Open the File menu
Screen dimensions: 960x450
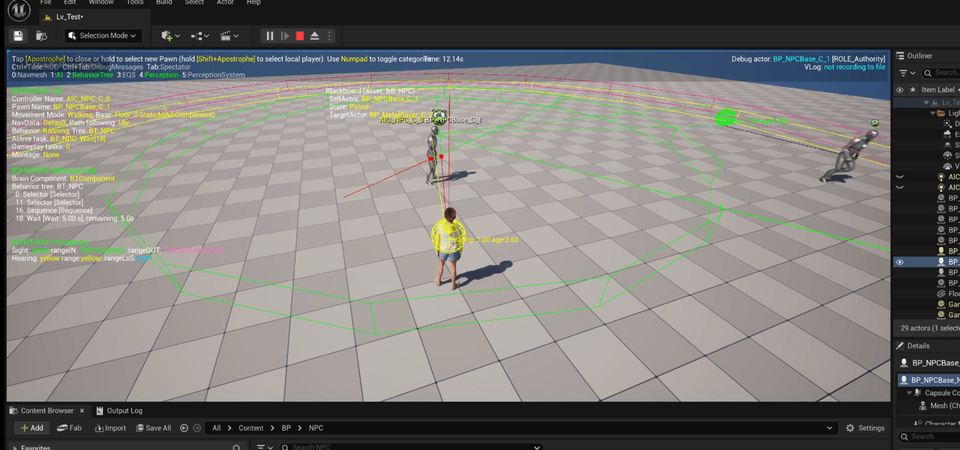(x=46, y=2)
